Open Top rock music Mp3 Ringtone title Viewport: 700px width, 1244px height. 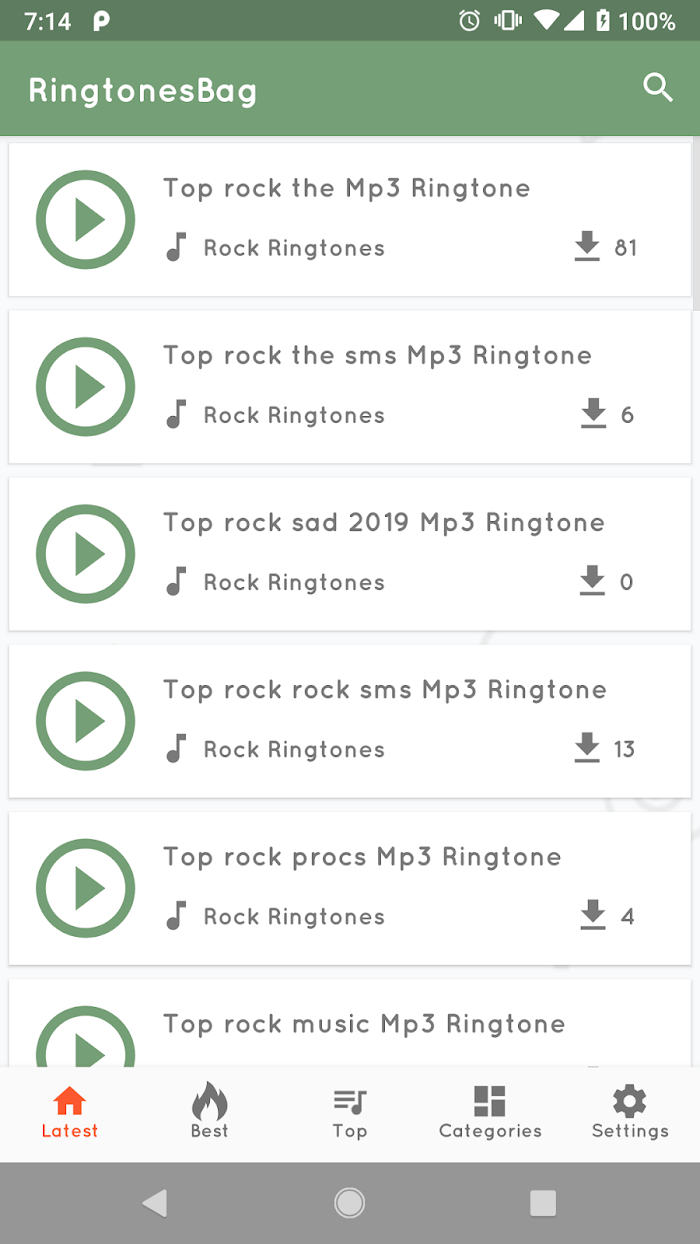click(364, 1024)
